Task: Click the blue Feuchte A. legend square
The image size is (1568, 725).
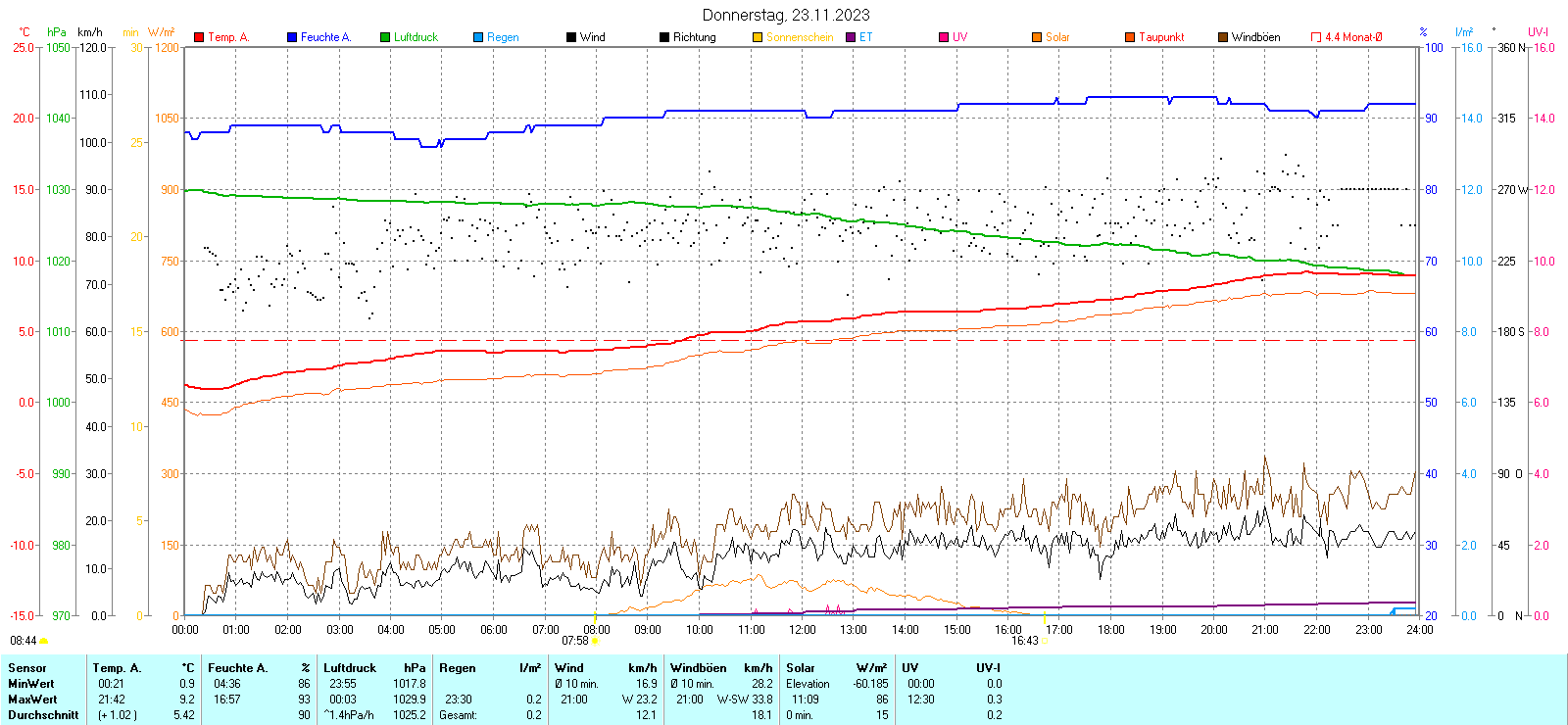Action: 292,37
